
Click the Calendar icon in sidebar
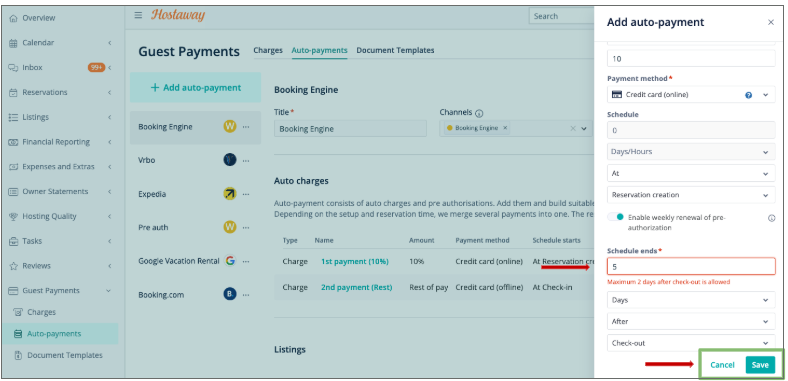(14, 43)
